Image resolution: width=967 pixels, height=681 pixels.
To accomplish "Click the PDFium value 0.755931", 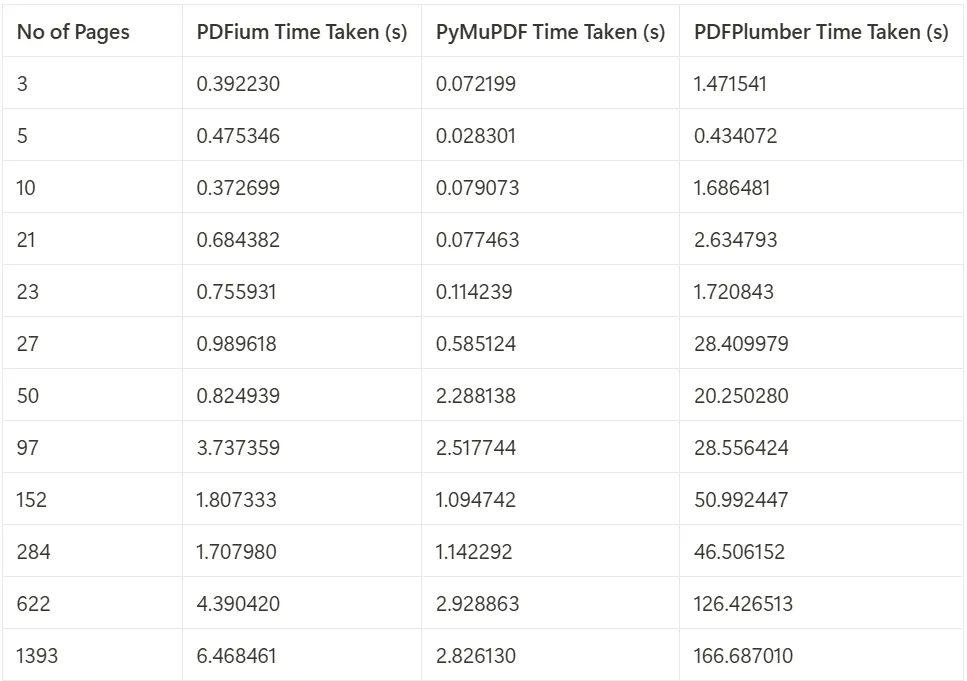I will tap(236, 292).
